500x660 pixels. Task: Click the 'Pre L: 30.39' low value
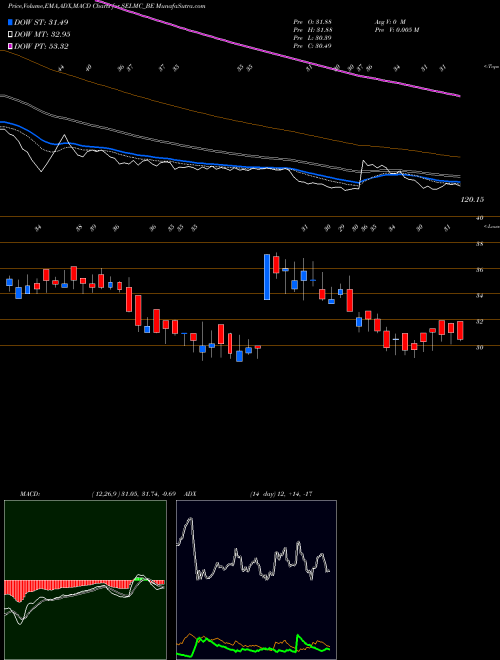313,37
